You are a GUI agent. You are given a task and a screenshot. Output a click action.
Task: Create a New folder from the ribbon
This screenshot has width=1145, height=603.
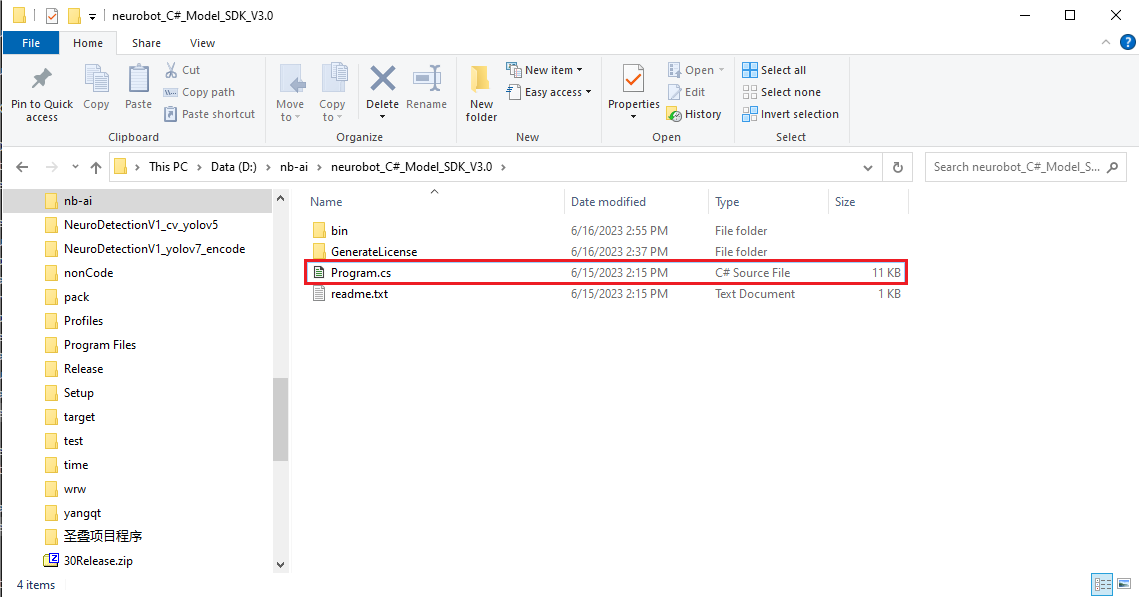coord(481,93)
